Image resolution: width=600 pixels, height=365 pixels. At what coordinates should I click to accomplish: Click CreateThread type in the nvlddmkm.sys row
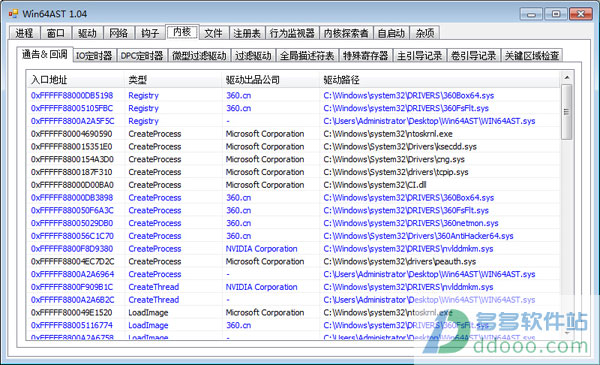(x=153, y=287)
